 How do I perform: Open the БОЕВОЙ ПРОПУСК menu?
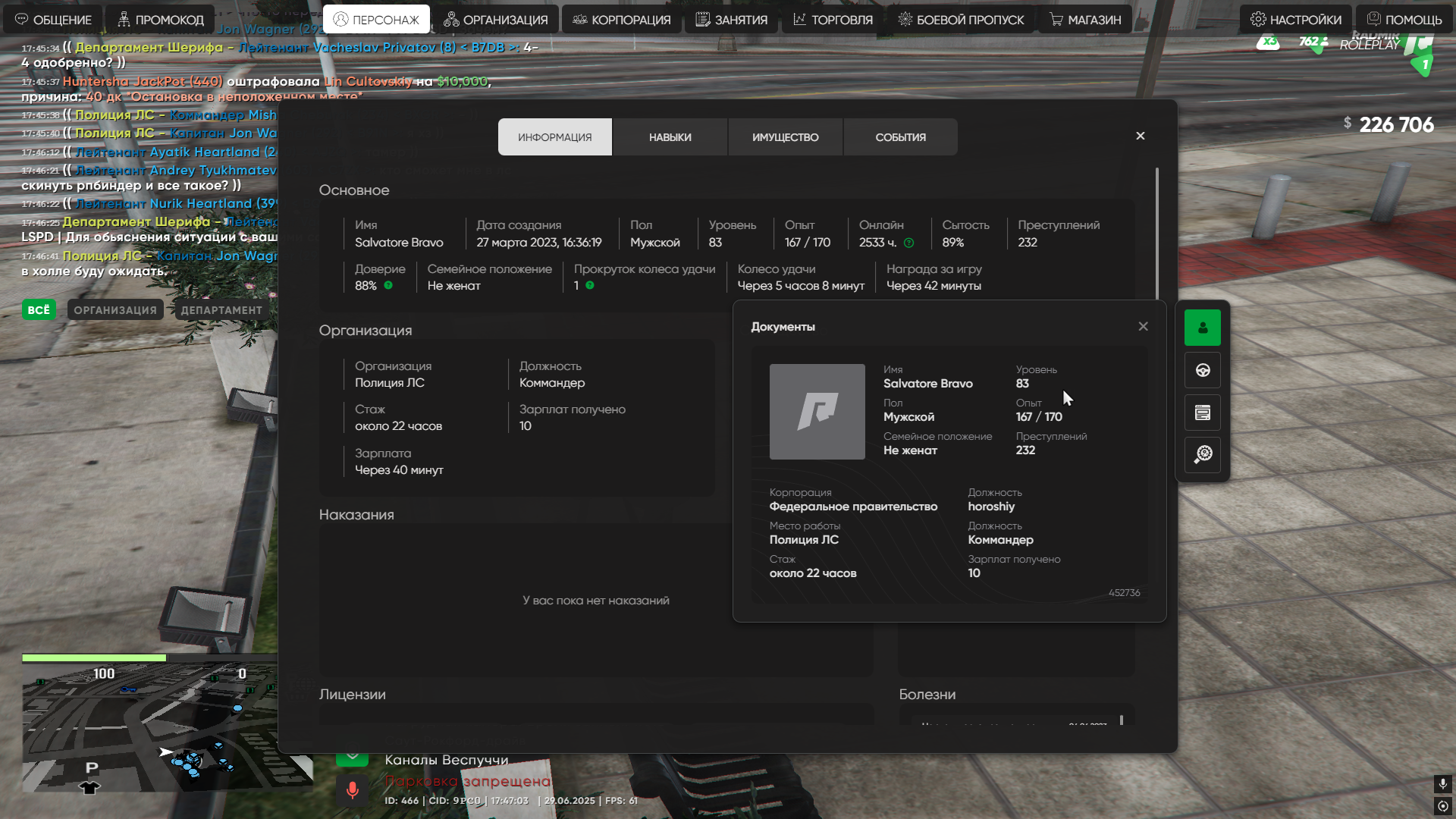pos(960,20)
